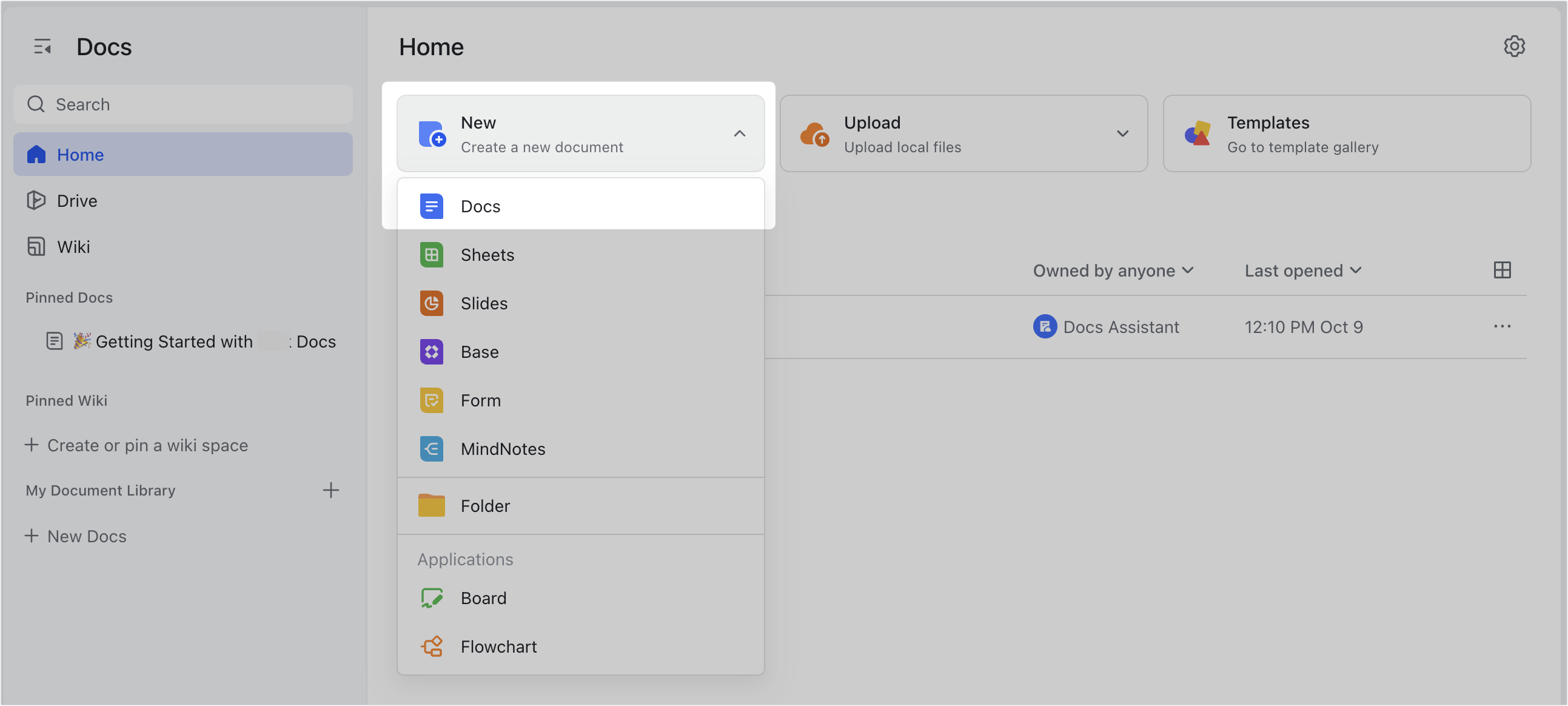This screenshot has height=706, width=1568.
Task: Click the purple Base icon
Action: pos(432,352)
